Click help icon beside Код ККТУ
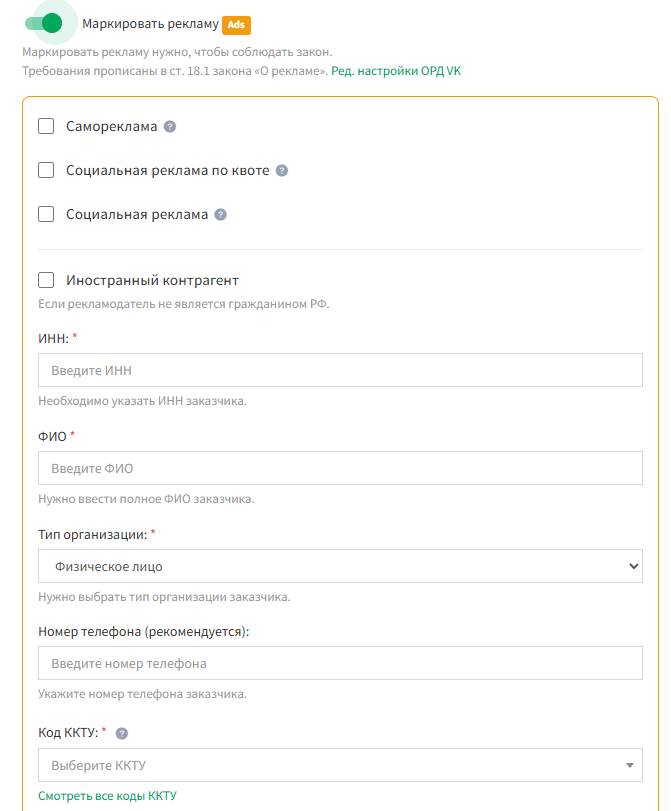This screenshot has width=671, height=811. coord(122,733)
